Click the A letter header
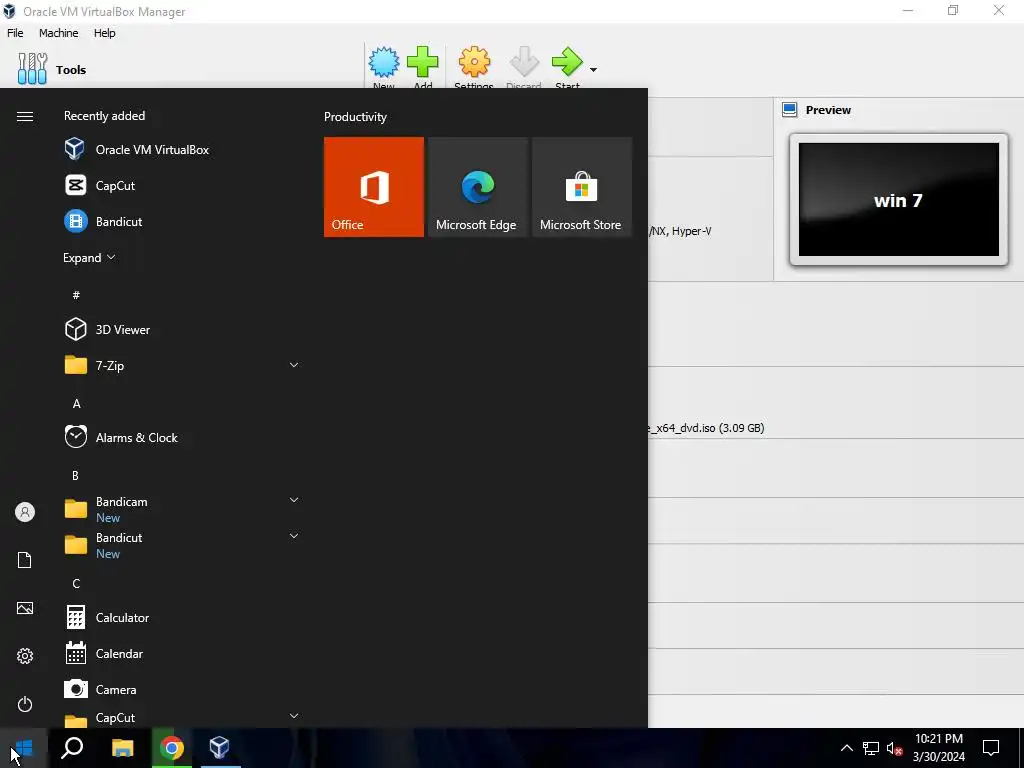The height and width of the screenshot is (768, 1024). point(76,404)
